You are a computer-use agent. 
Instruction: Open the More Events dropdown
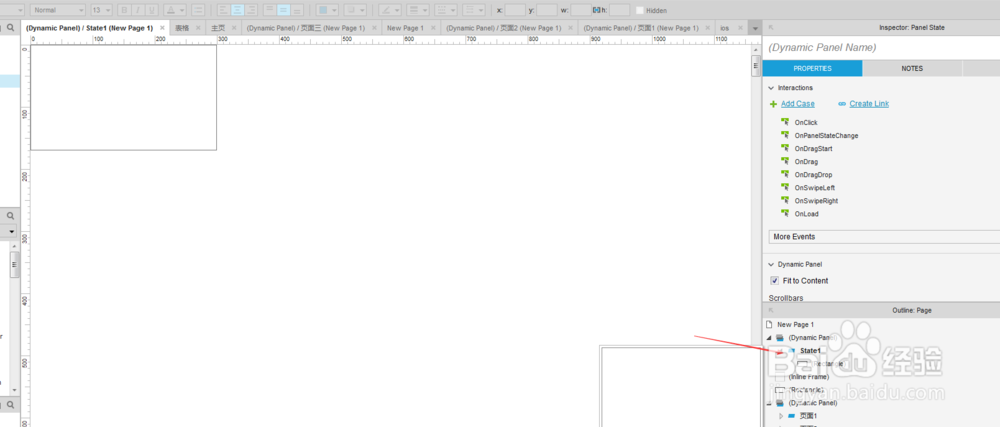coord(884,236)
